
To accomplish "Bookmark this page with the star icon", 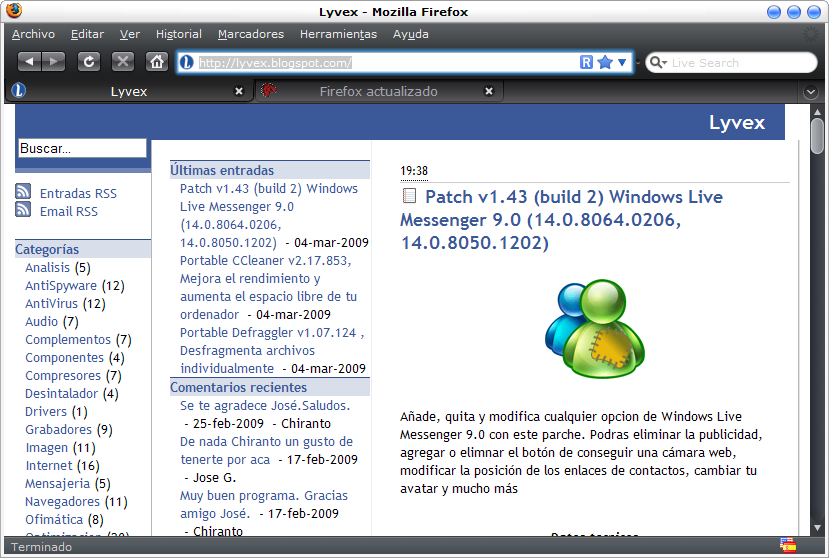I will (x=605, y=63).
